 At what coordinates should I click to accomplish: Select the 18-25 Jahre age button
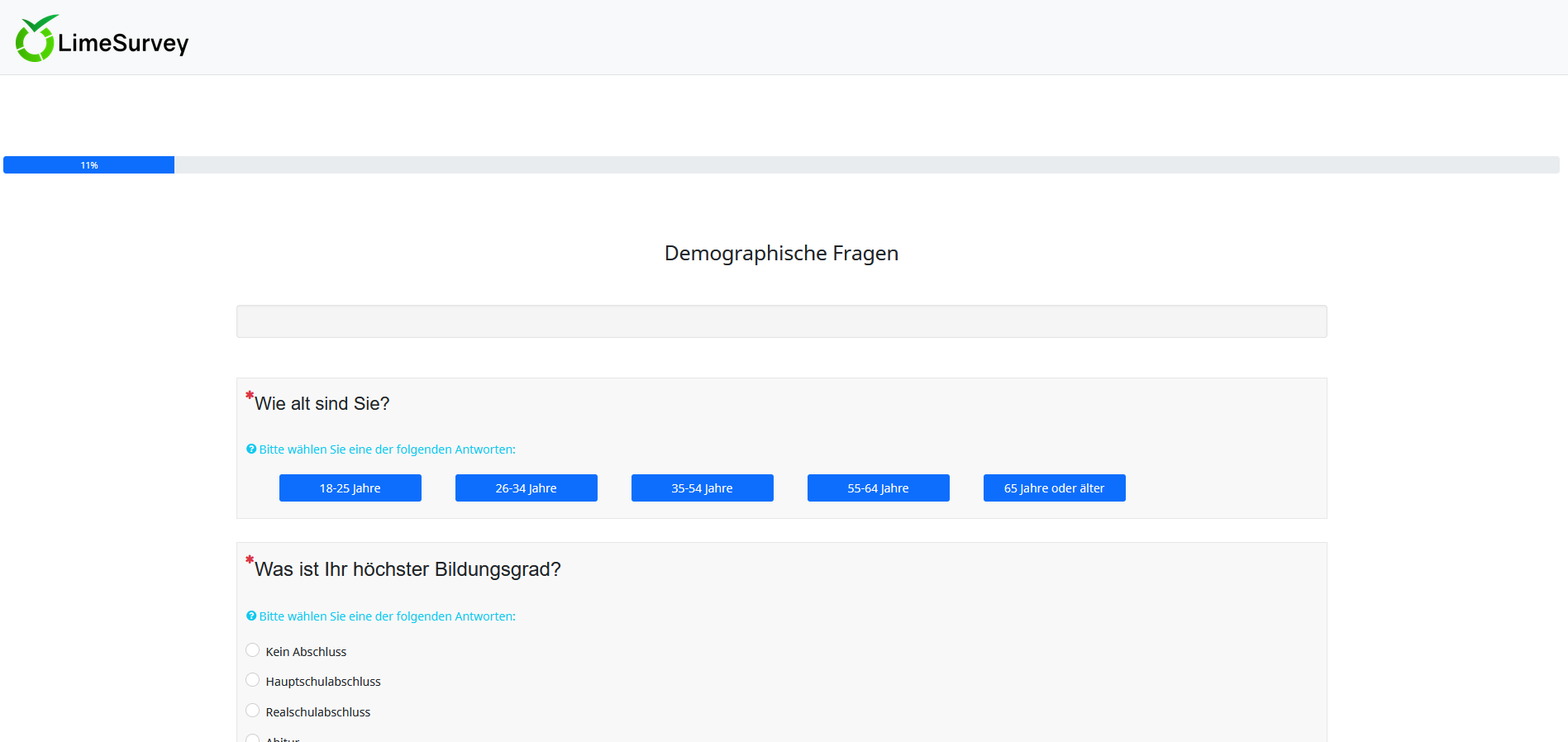(x=350, y=488)
